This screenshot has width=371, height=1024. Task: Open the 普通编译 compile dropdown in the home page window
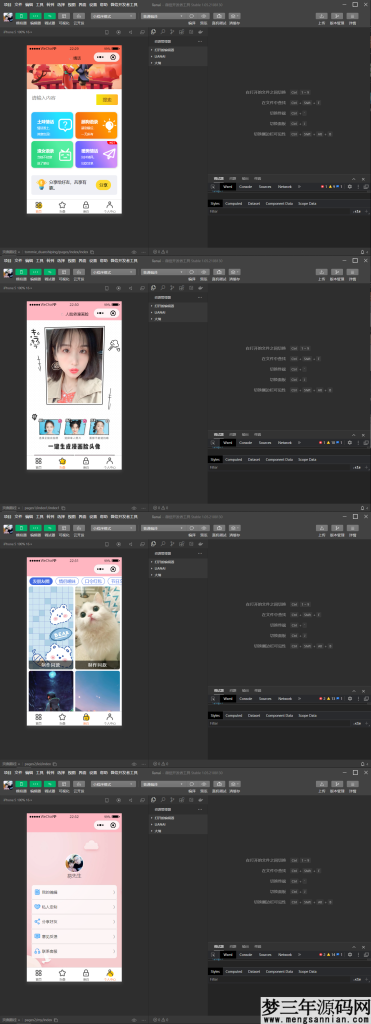(163, 16)
